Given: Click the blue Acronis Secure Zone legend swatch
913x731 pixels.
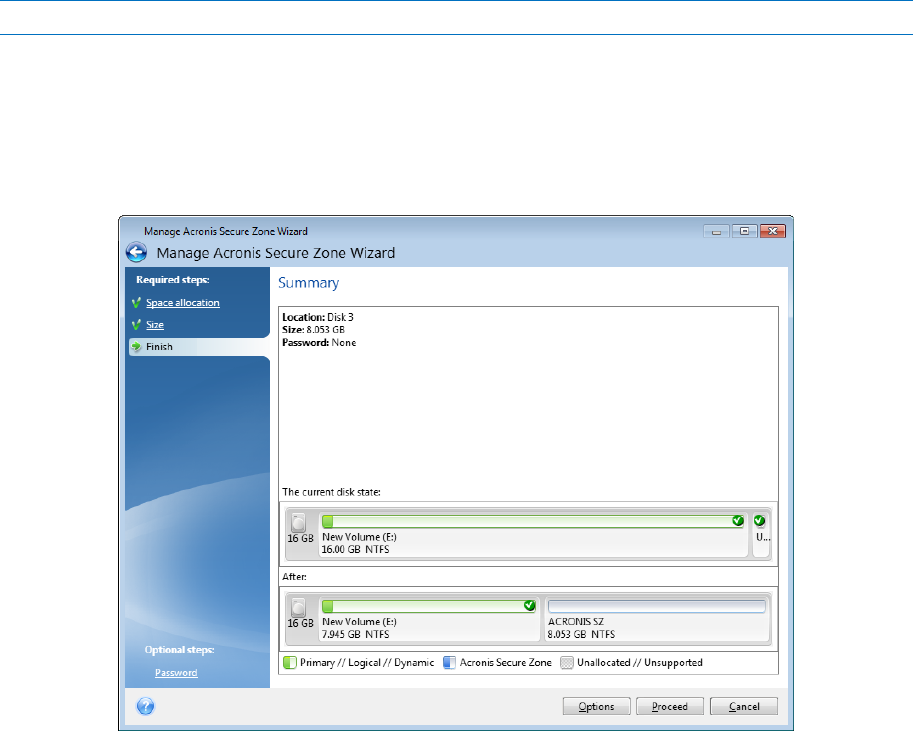Looking at the screenshot, I should click(449, 663).
